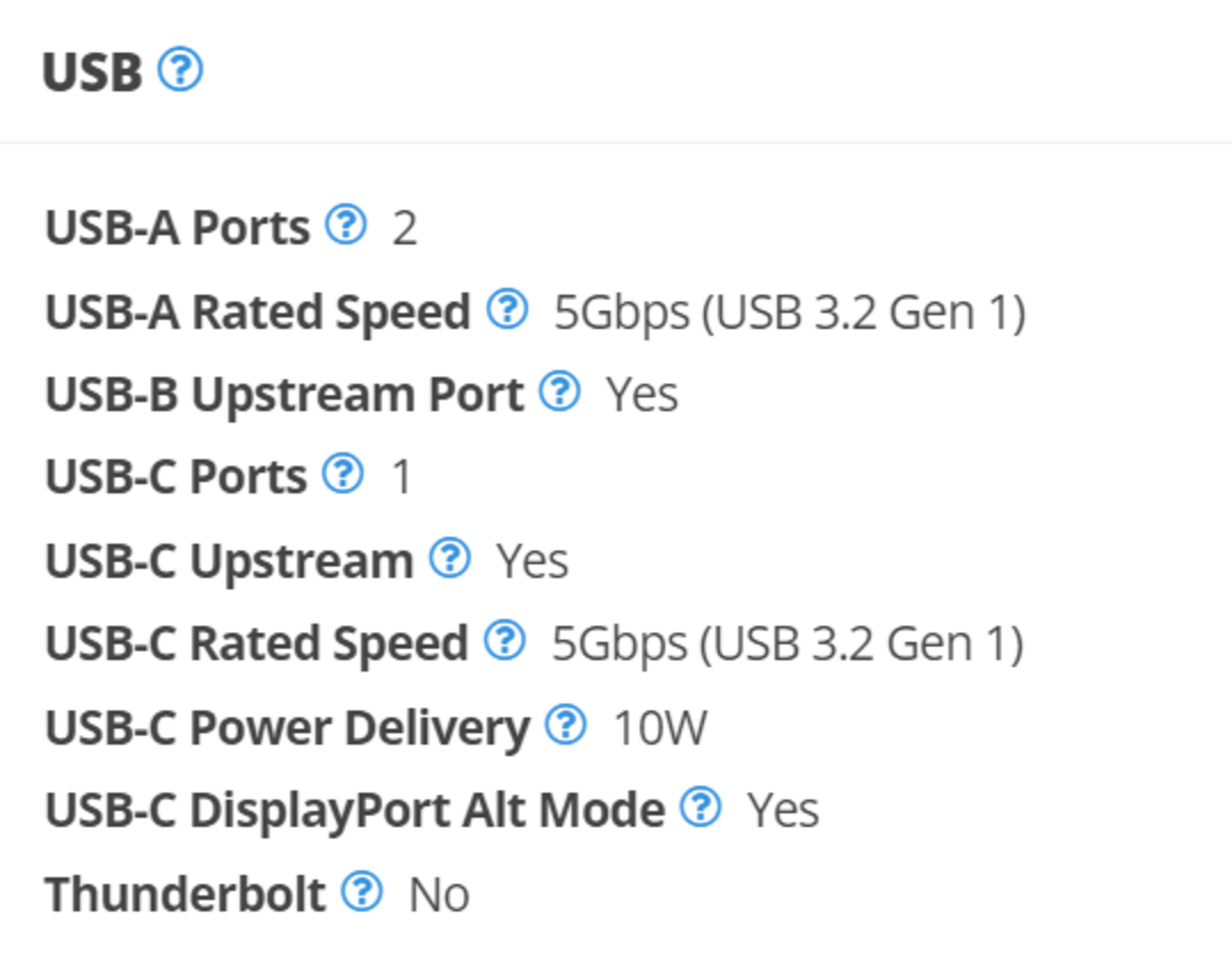1232x964 pixels.
Task: Open the USB-C Upstream help icon
Action: (449, 558)
